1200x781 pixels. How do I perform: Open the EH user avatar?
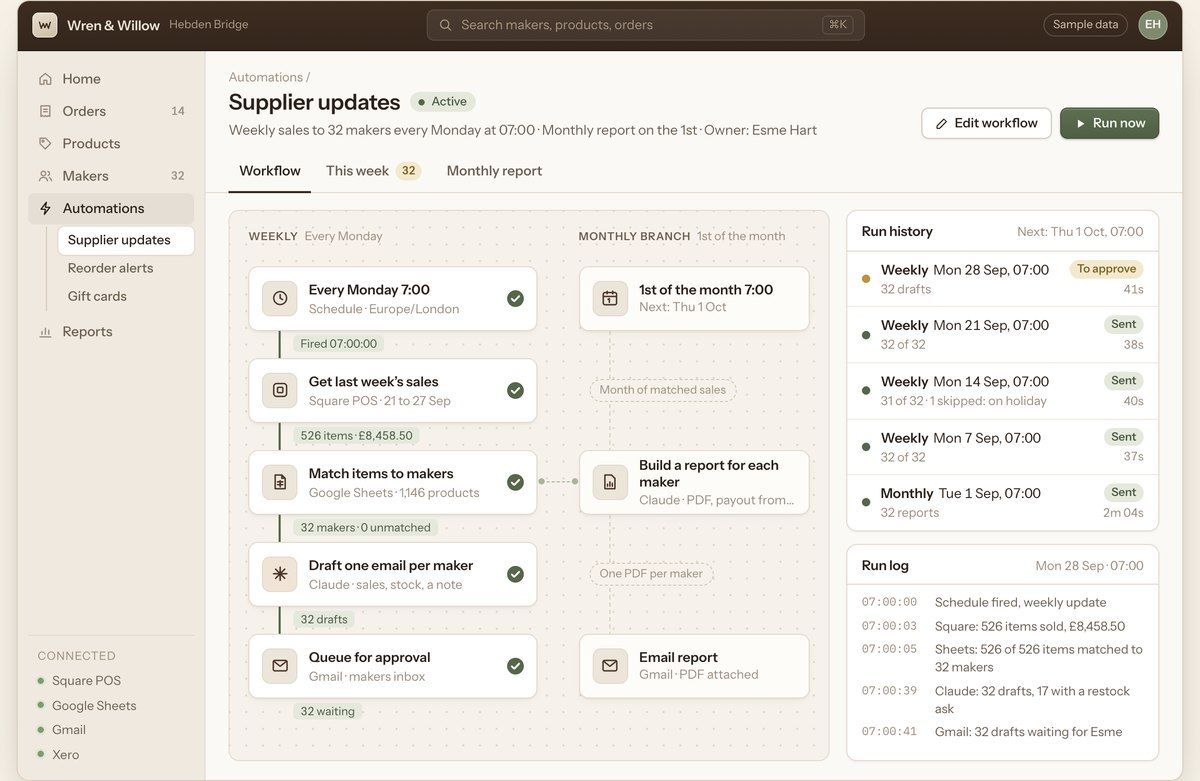point(1153,25)
